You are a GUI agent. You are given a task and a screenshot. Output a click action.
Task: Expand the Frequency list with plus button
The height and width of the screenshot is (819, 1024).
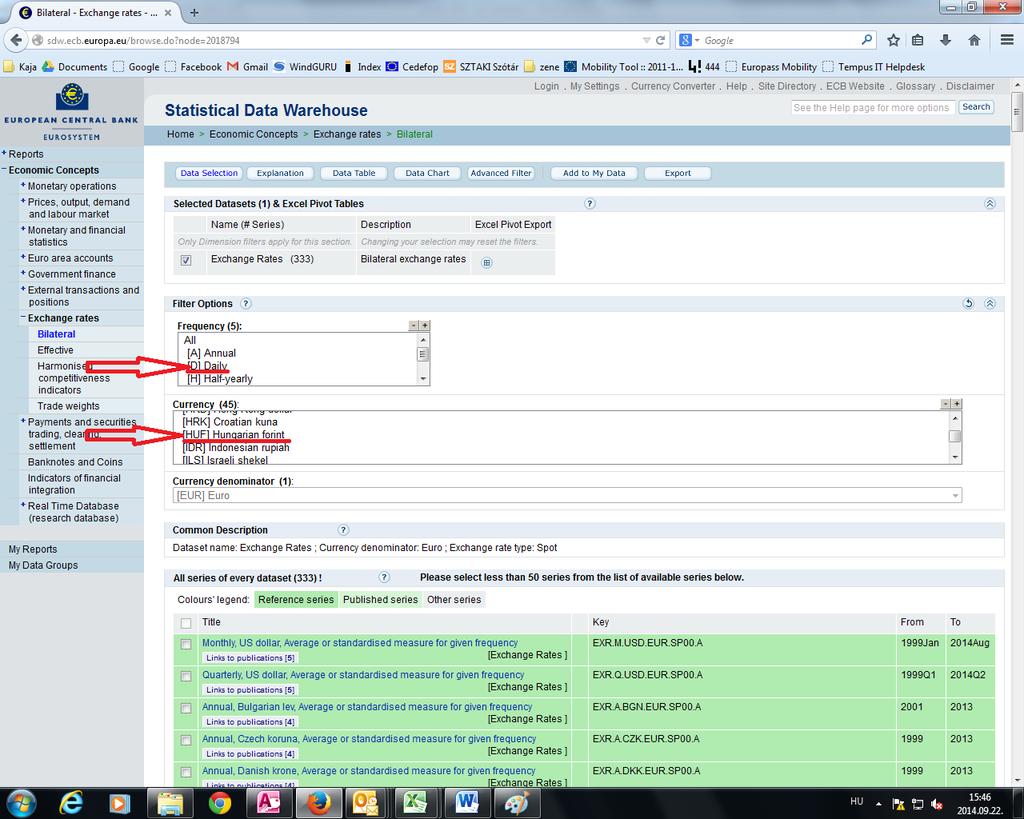[x=424, y=325]
